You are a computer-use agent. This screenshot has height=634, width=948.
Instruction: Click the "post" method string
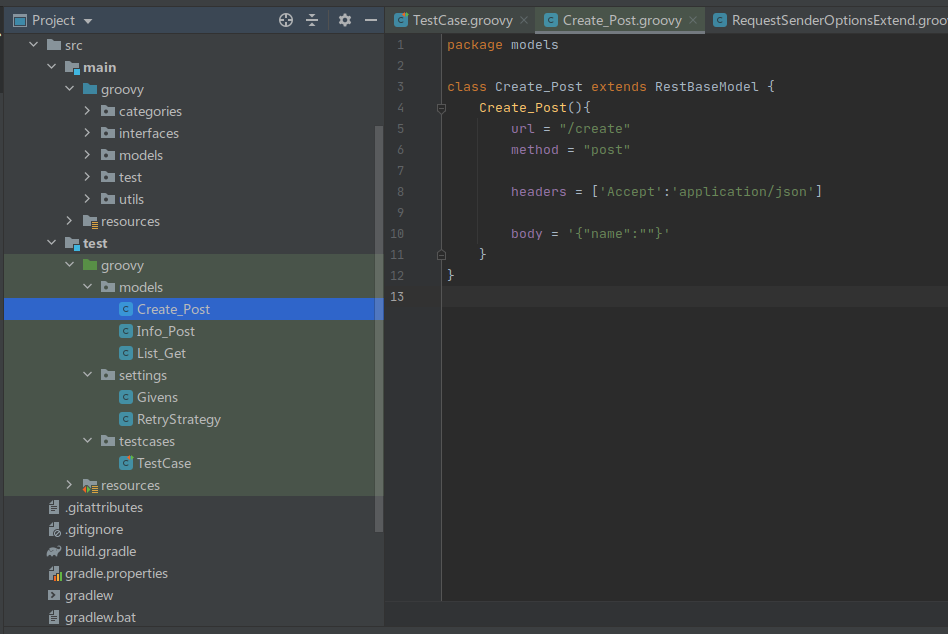(x=606, y=150)
